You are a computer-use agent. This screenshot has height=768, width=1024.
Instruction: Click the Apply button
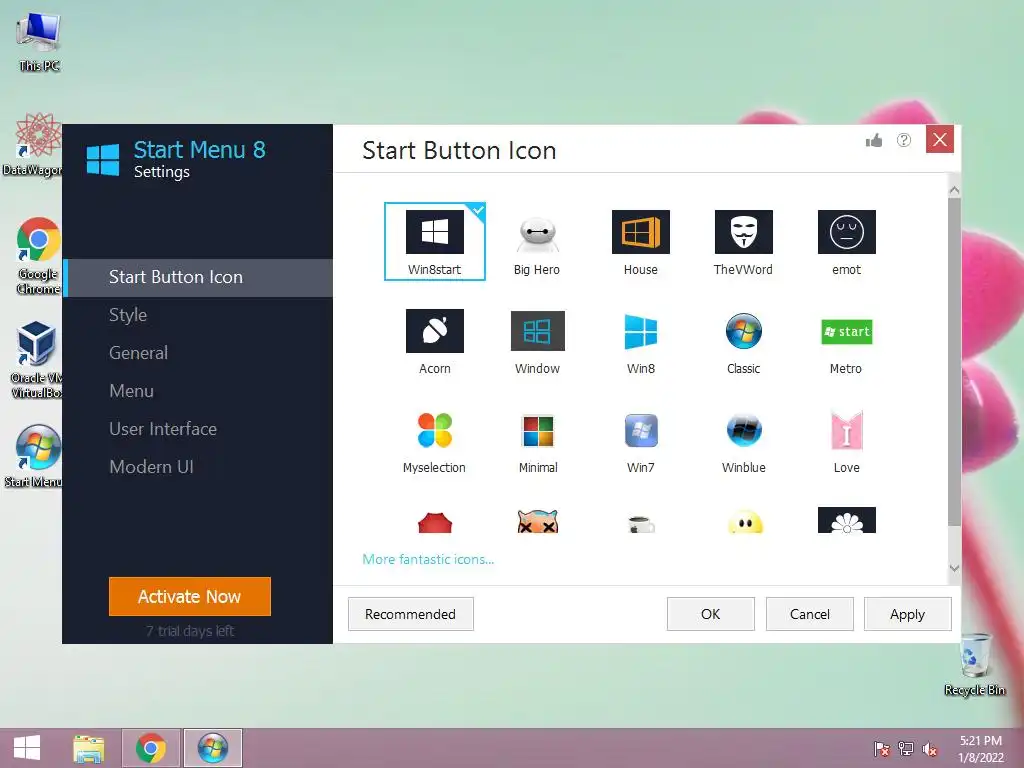908,614
